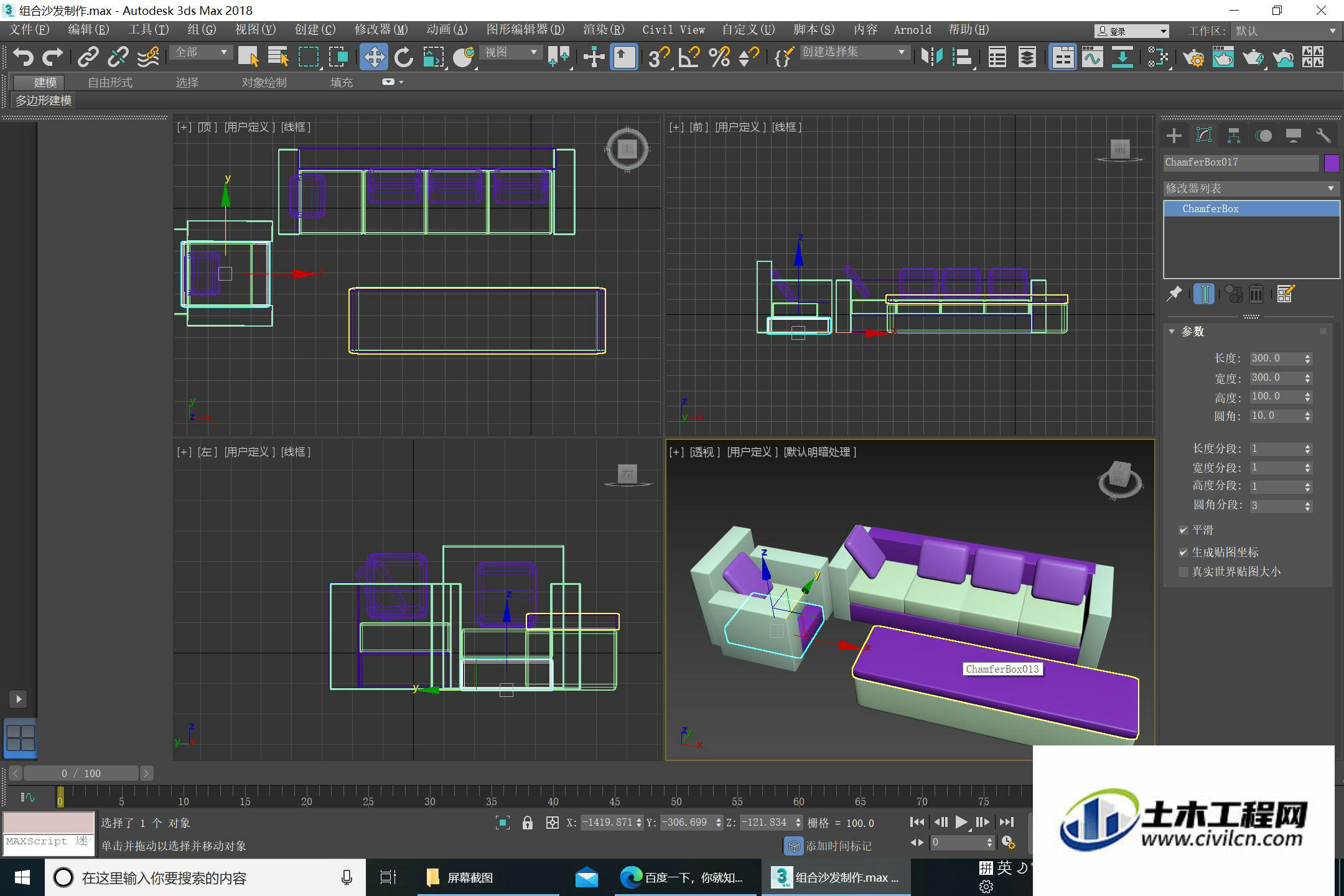
Task: Click Go to Start playback button
Action: [917, 822]
